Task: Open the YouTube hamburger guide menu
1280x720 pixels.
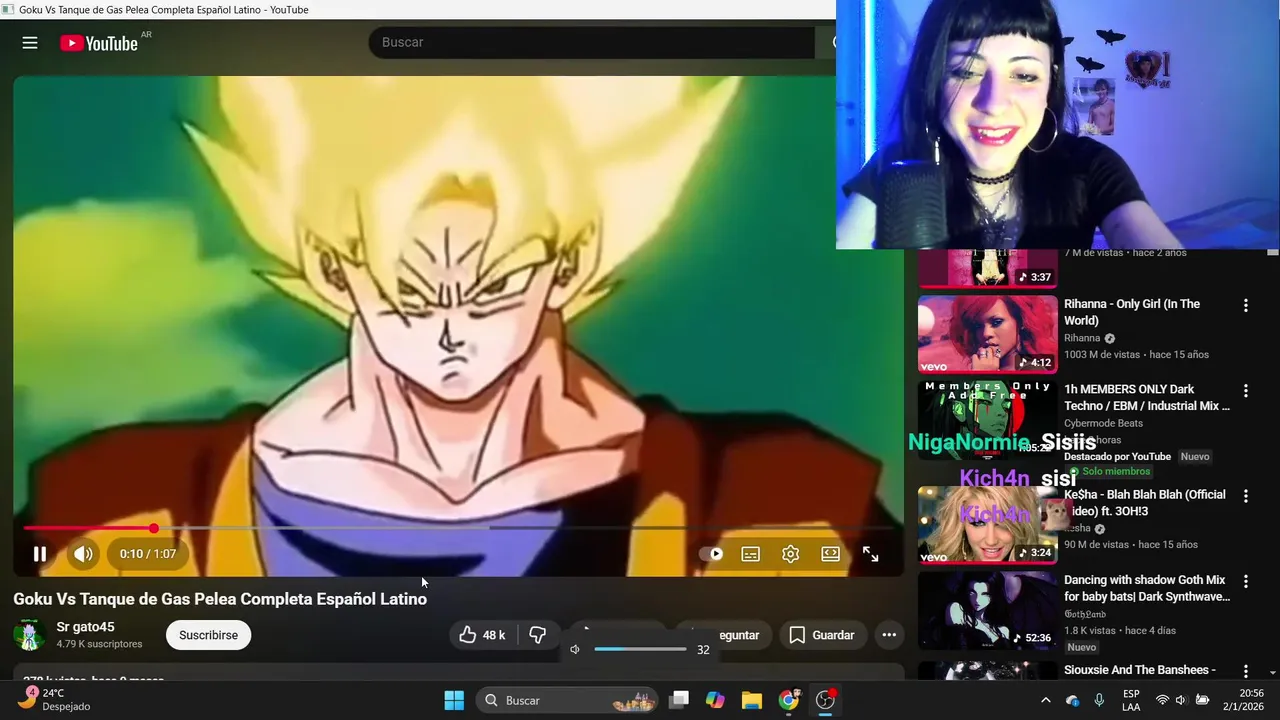Action: point(30,43)
